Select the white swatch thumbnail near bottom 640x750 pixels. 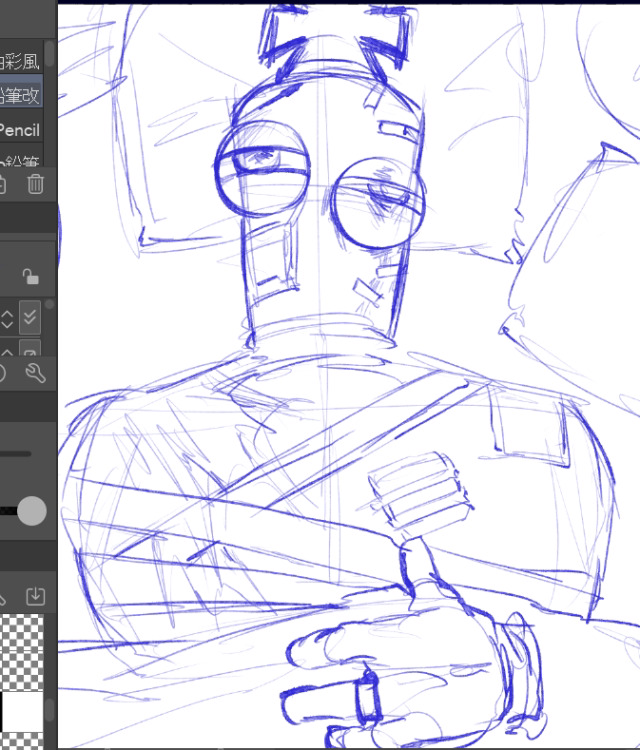click(22, 712)
